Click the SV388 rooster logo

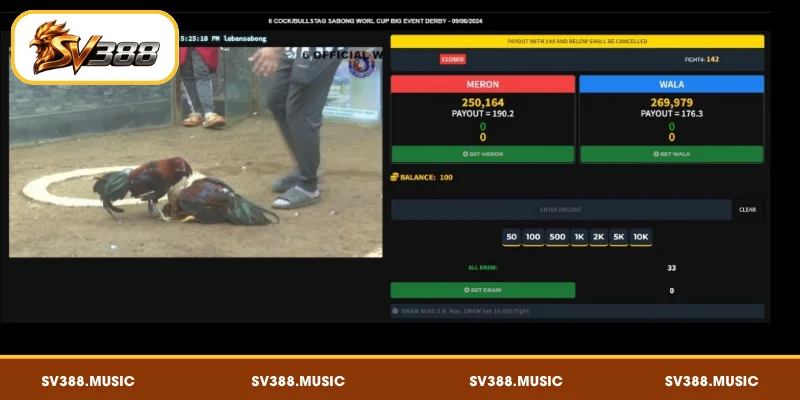95,47
